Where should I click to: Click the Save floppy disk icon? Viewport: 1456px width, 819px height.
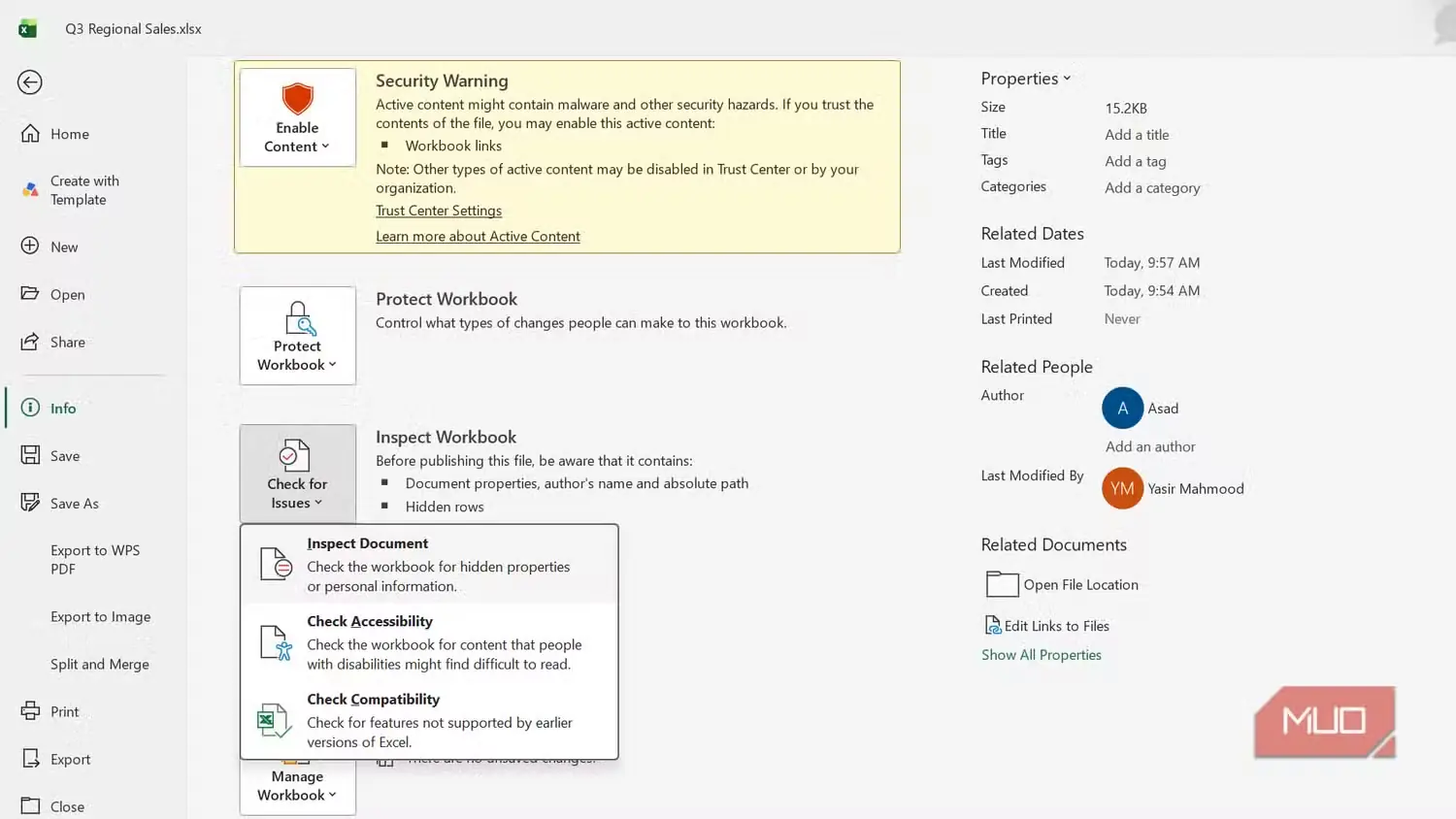(30, 455)
